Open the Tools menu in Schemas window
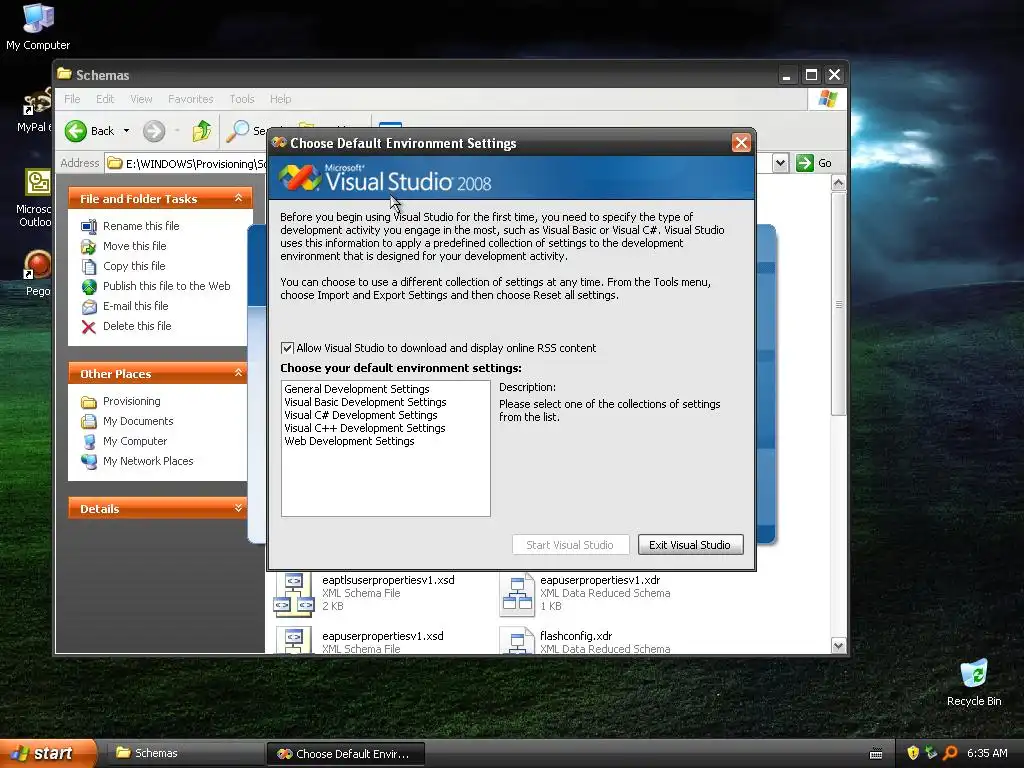The height and width of the screenshot is (768, 1024). 242,99
